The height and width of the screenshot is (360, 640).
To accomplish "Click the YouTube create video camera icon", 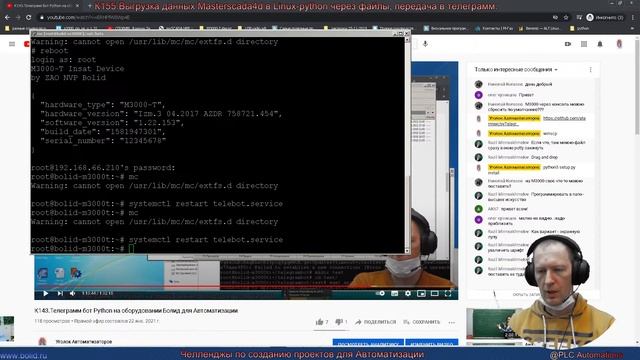I will coord(568,44).
